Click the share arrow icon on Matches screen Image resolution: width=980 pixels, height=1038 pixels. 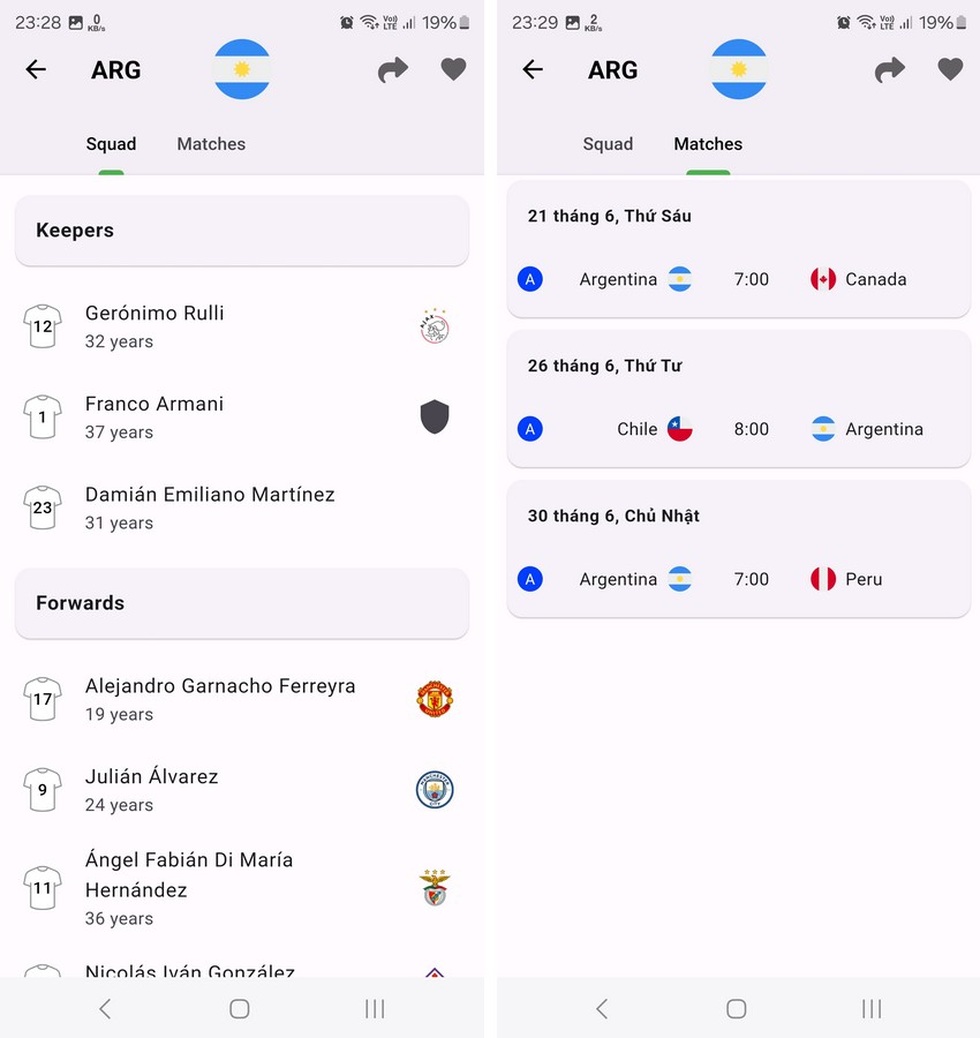(889, 69)
